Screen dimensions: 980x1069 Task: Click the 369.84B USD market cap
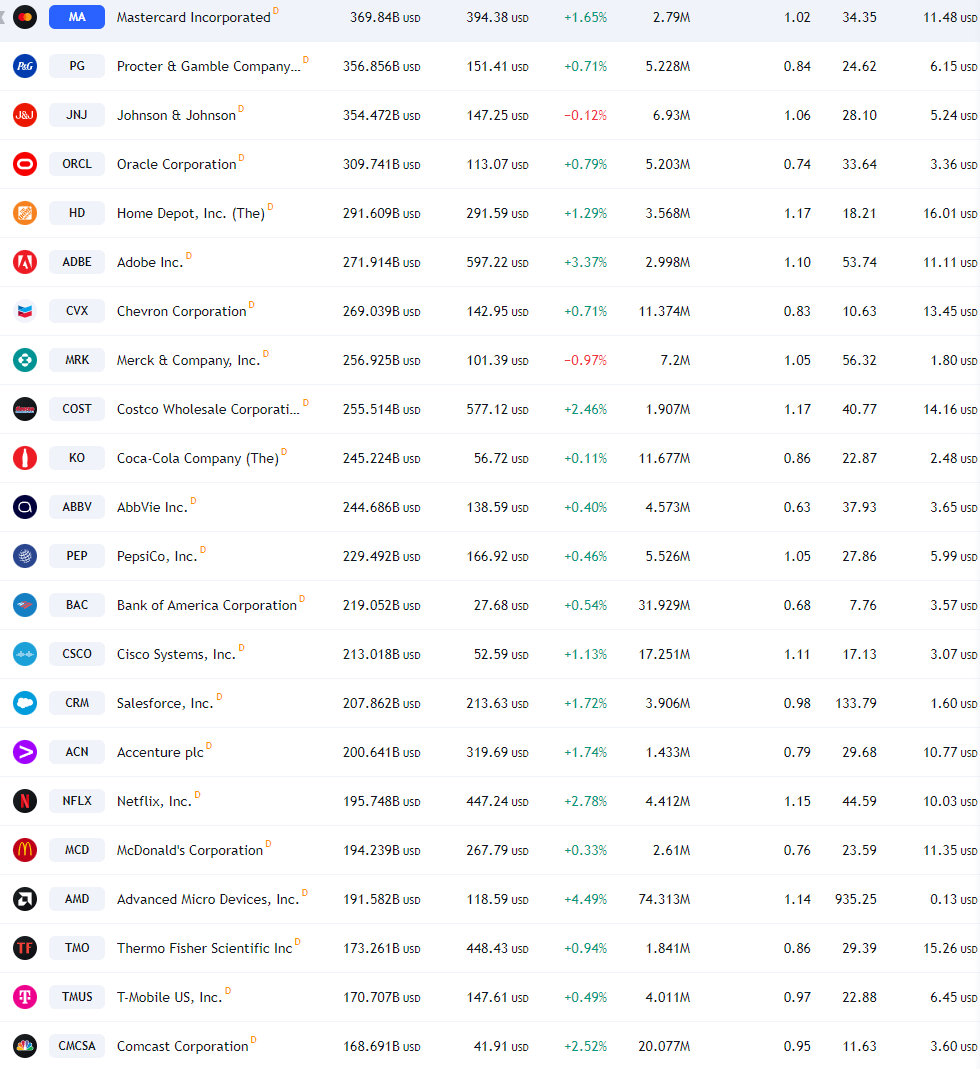[385, 18]
